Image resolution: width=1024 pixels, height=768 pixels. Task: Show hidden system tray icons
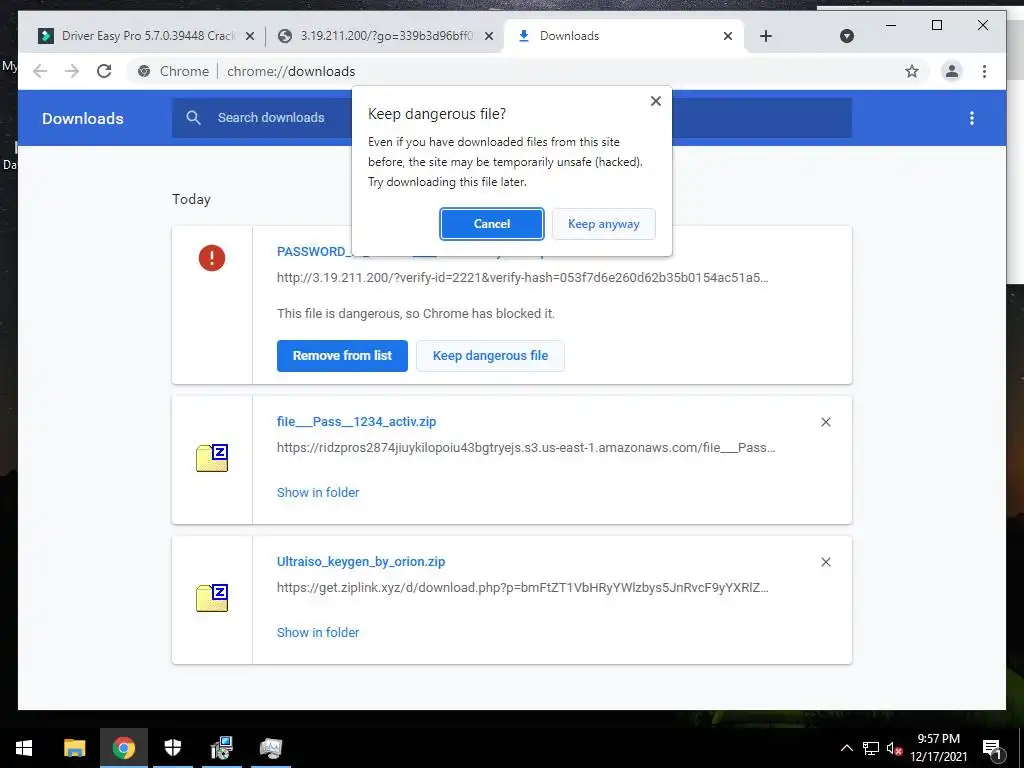(846, 748)
